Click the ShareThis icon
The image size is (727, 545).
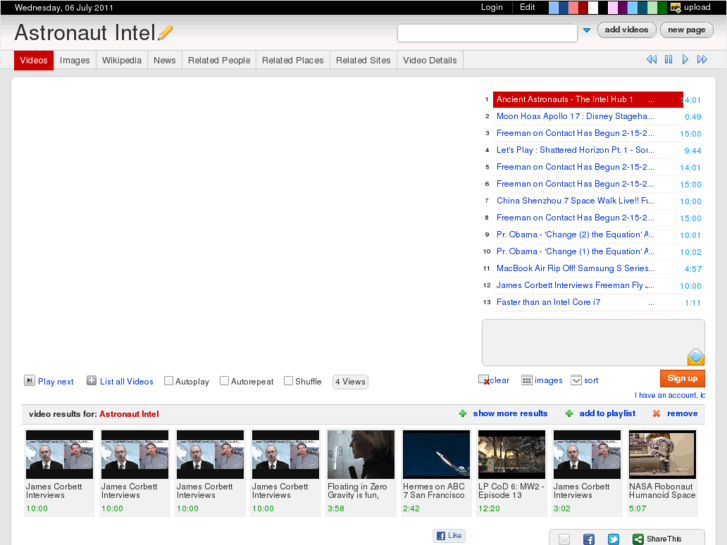638,539
